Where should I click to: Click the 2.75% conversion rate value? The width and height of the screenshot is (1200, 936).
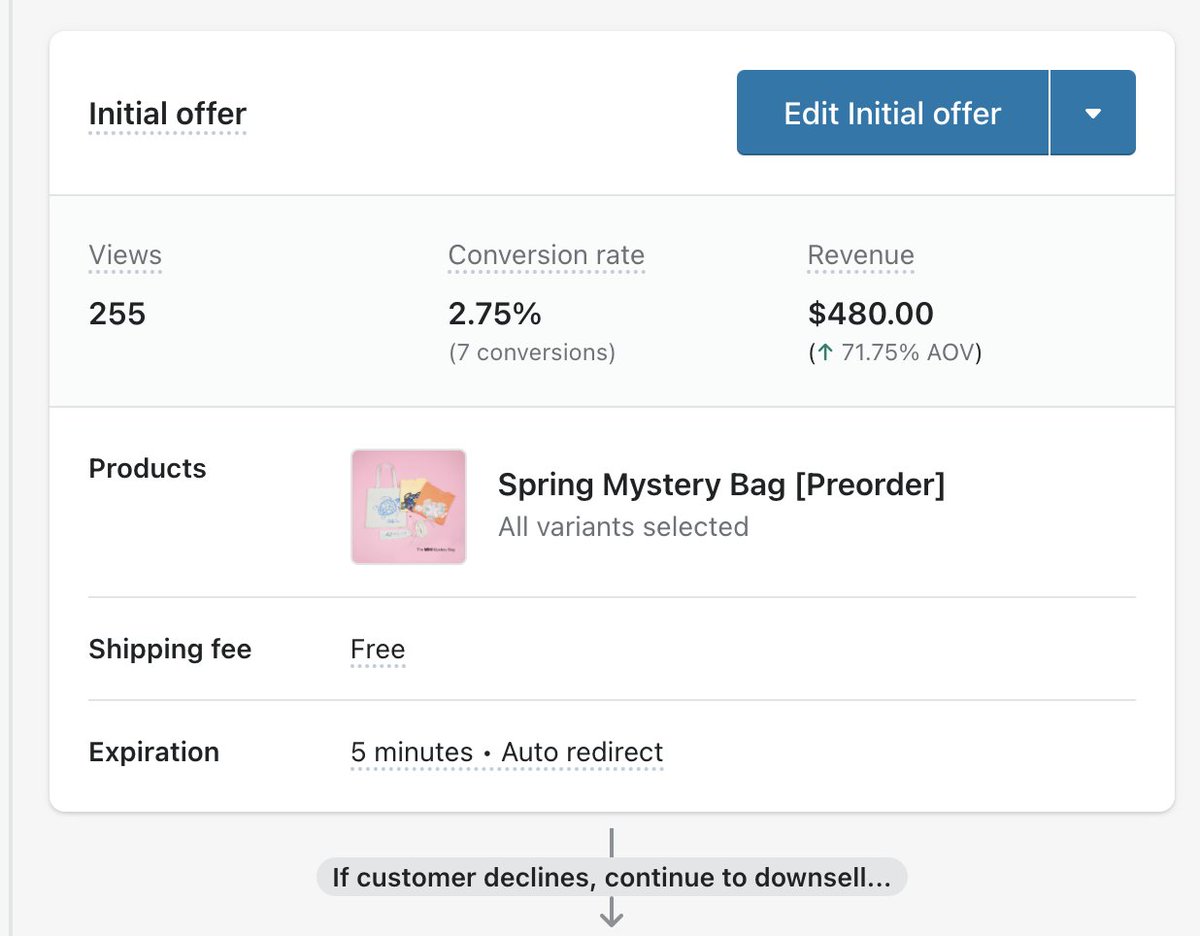point(495,314)
